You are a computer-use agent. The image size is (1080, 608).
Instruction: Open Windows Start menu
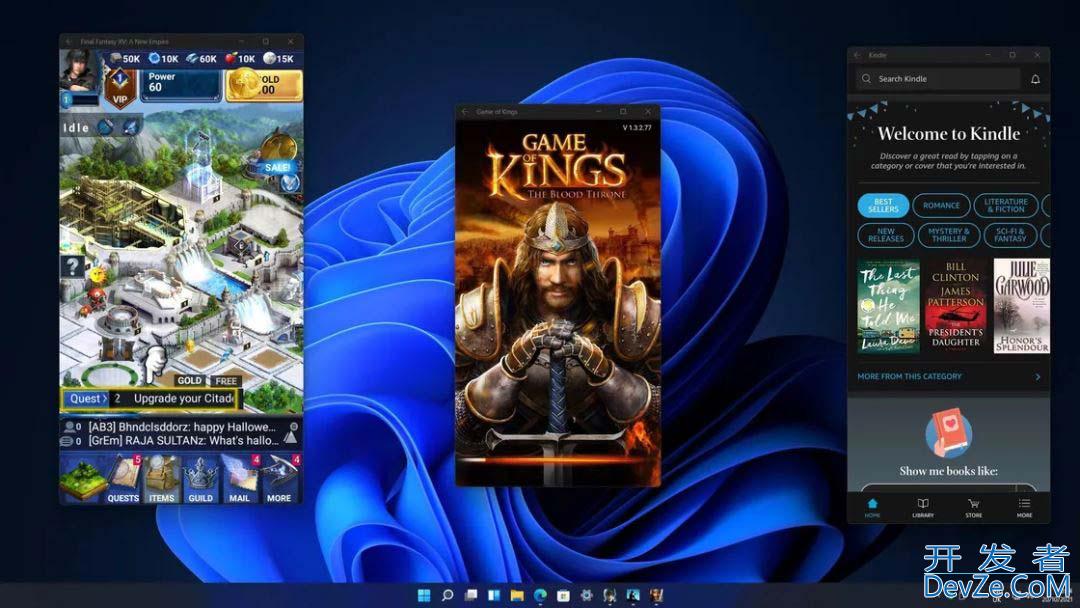(424, 595)
